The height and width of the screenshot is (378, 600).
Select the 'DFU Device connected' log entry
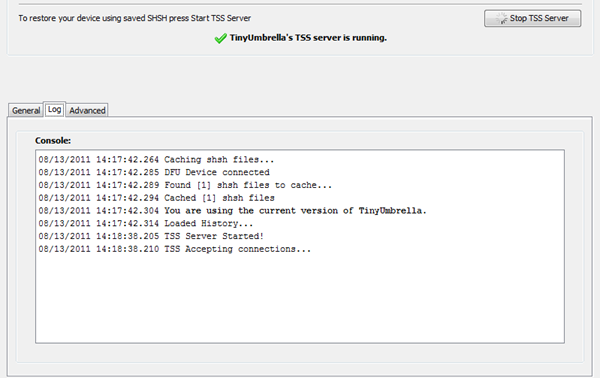point(154,172)
